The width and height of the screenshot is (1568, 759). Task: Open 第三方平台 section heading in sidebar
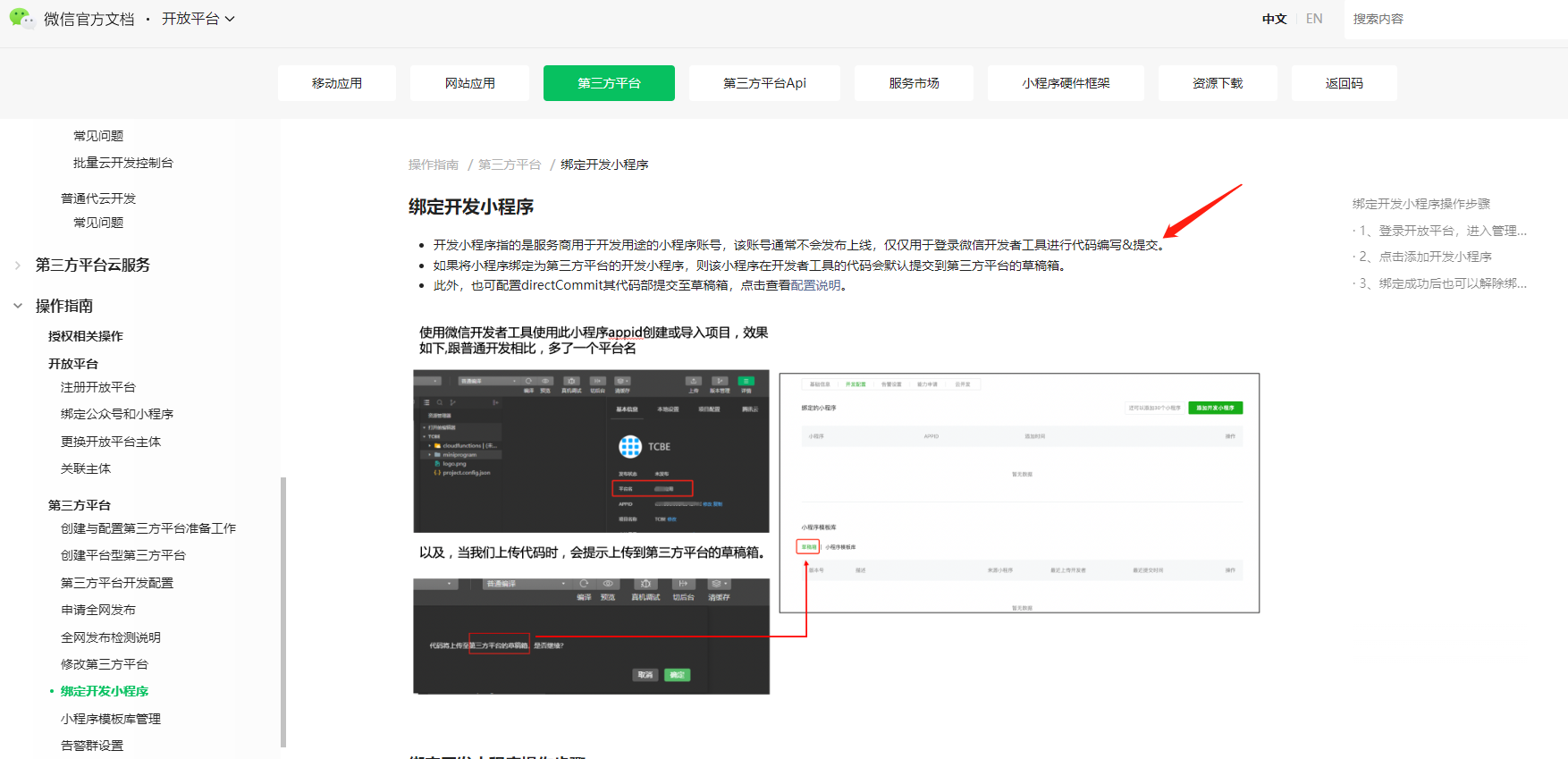[x=80, y=505]
